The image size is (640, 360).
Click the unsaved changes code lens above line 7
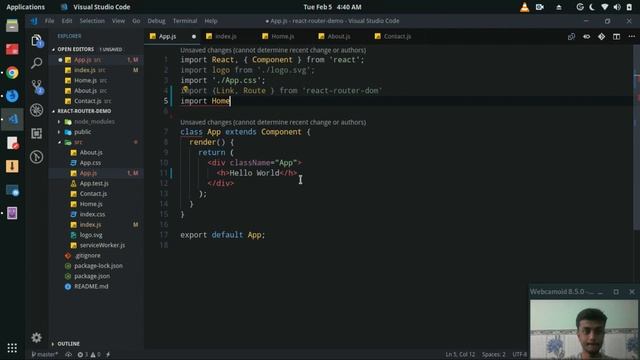(x=273, y=122)
